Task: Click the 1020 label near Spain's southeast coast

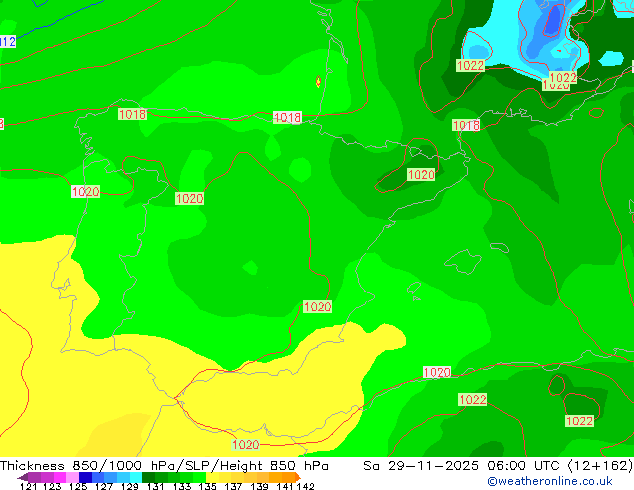Action: pos(317,306)
